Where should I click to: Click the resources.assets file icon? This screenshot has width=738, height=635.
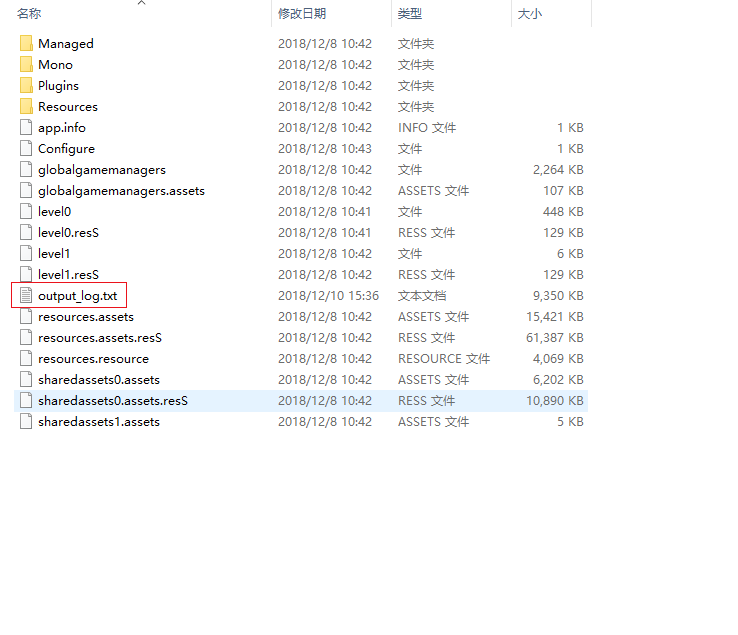click(26, 316)
